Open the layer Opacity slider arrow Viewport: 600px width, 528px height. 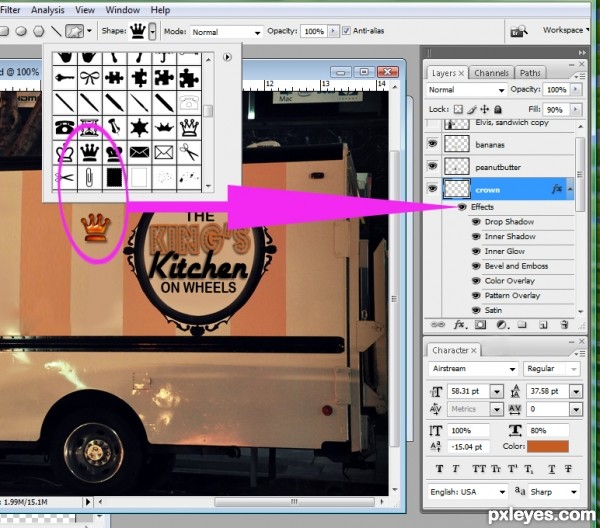[x=575, y=90]
